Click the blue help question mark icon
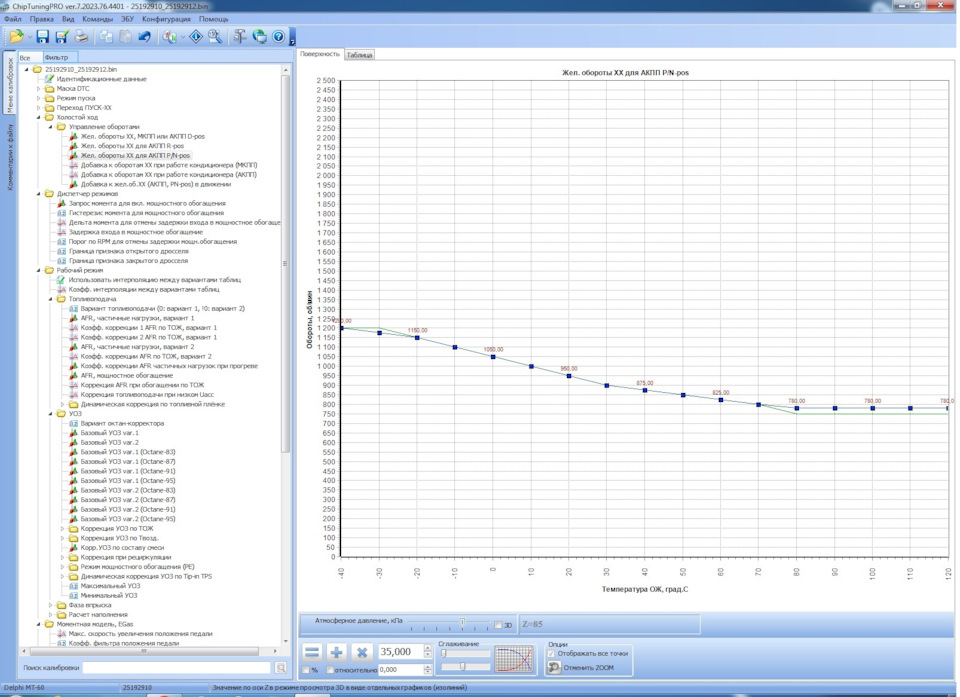 [x=278, y=37]
